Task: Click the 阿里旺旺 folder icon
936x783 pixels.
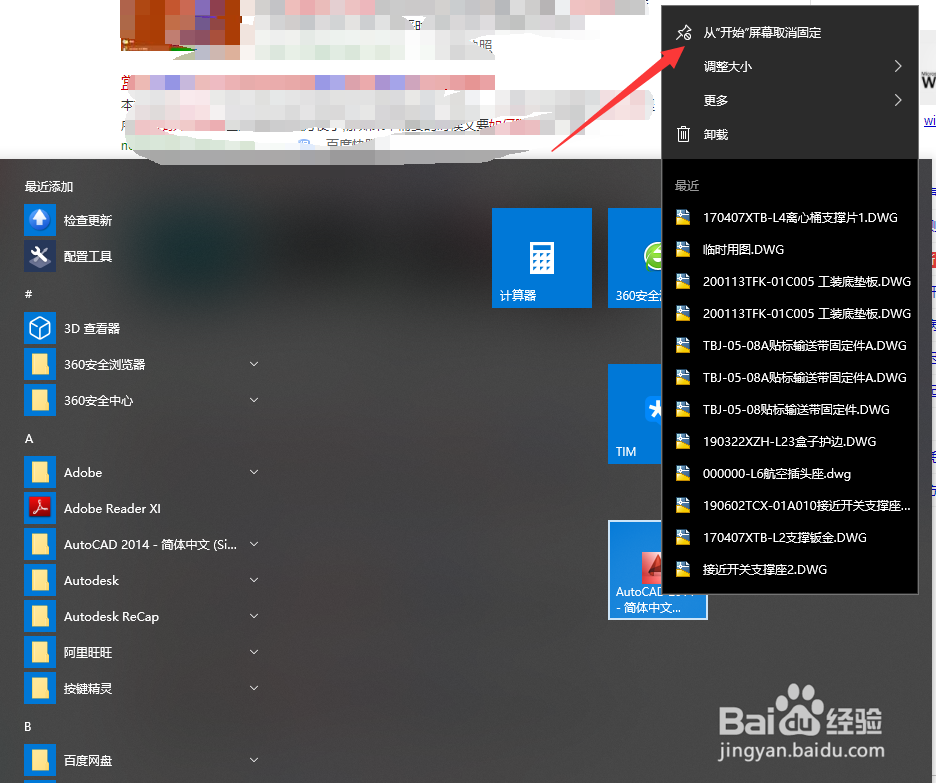Action: (40, 652)
